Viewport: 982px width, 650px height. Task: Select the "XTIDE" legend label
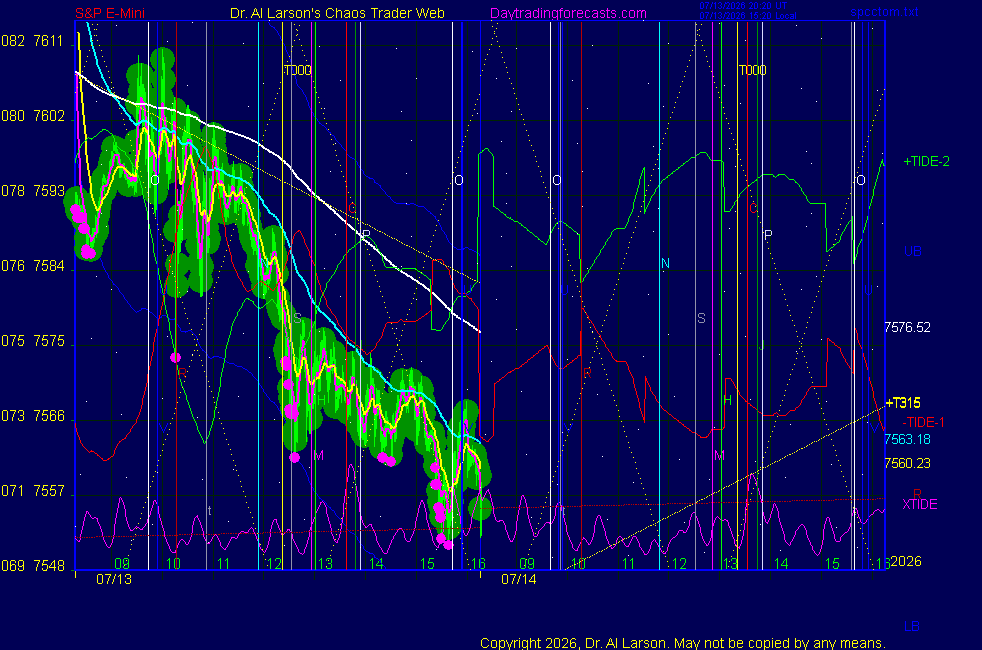(919, 504)
